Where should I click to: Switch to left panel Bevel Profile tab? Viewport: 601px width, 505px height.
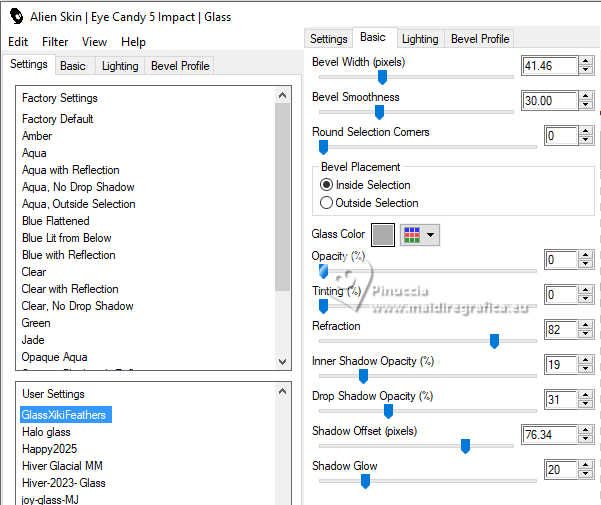(180, 66)
